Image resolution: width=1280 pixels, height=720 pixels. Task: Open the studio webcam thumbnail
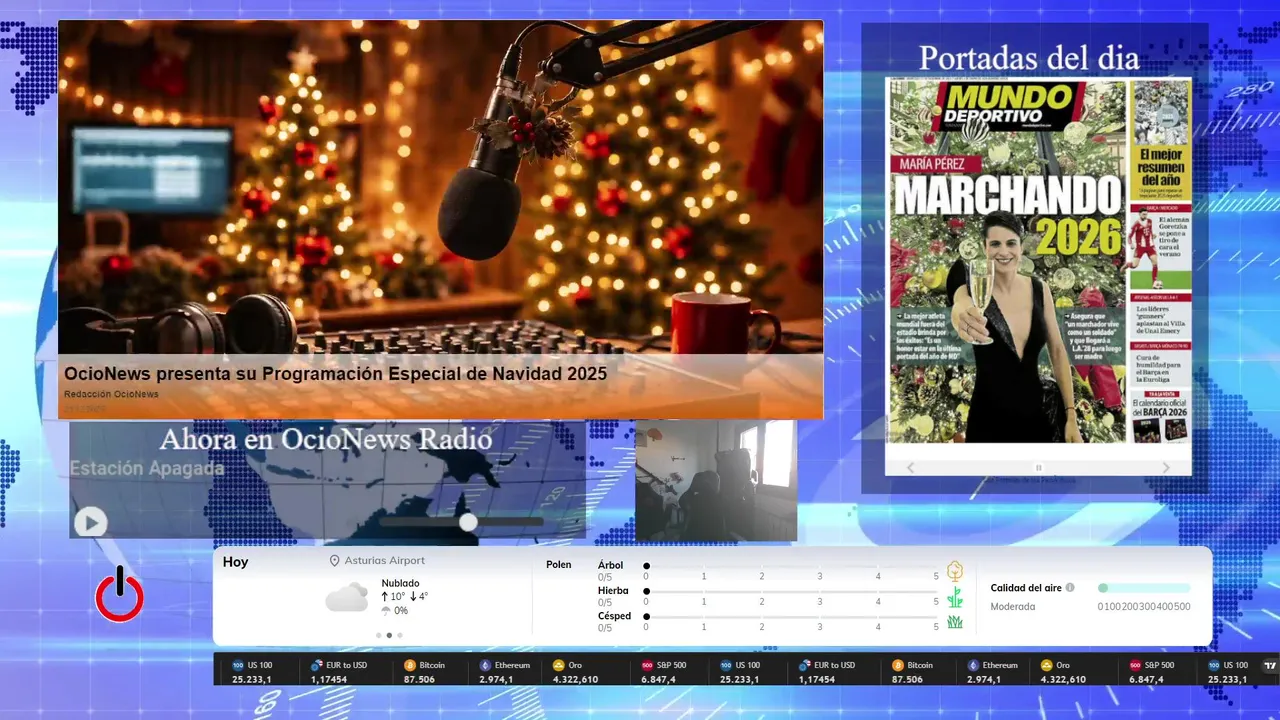point(716,481)
